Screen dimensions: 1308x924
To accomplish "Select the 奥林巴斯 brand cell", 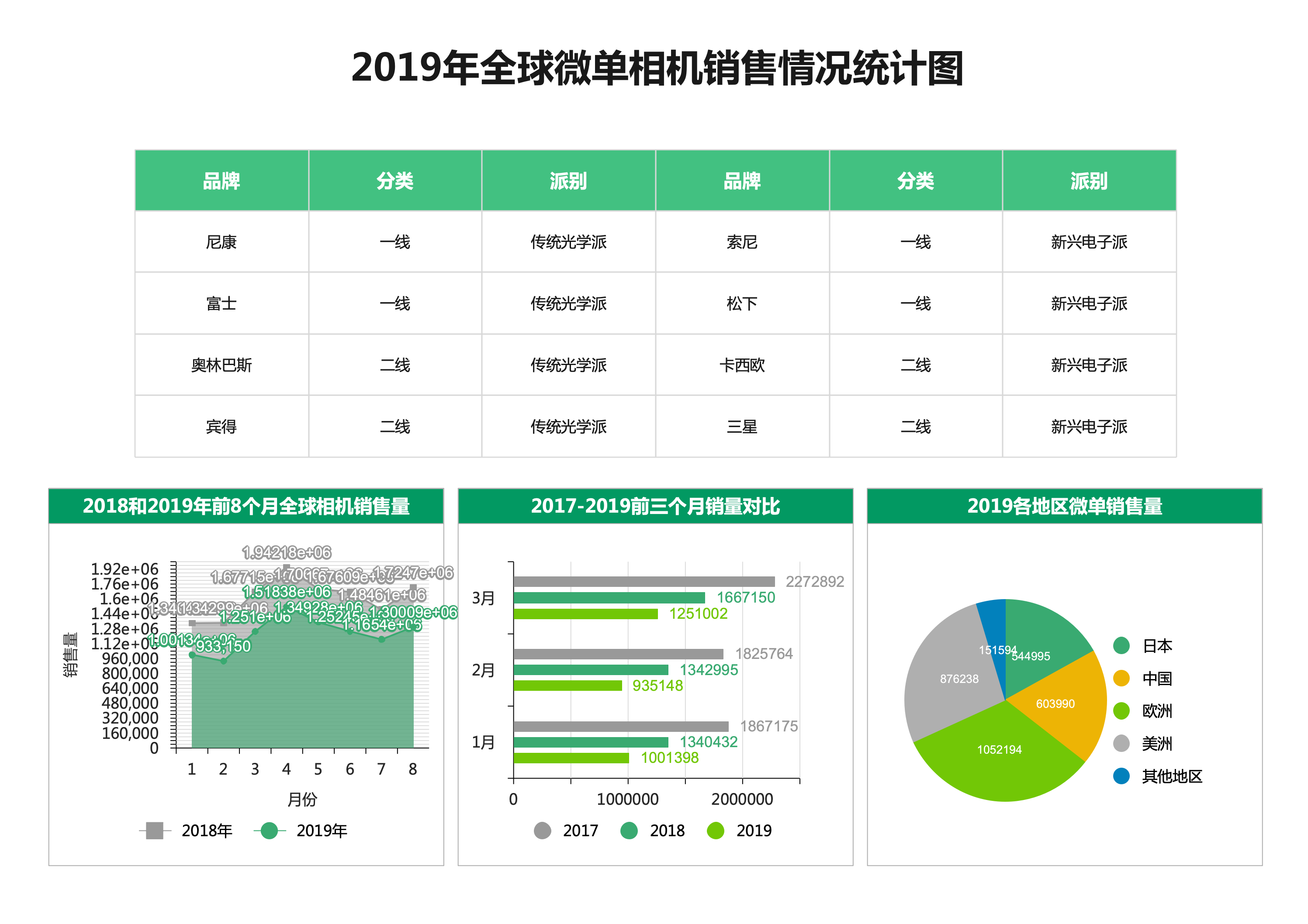I will [x=221, y=365].
